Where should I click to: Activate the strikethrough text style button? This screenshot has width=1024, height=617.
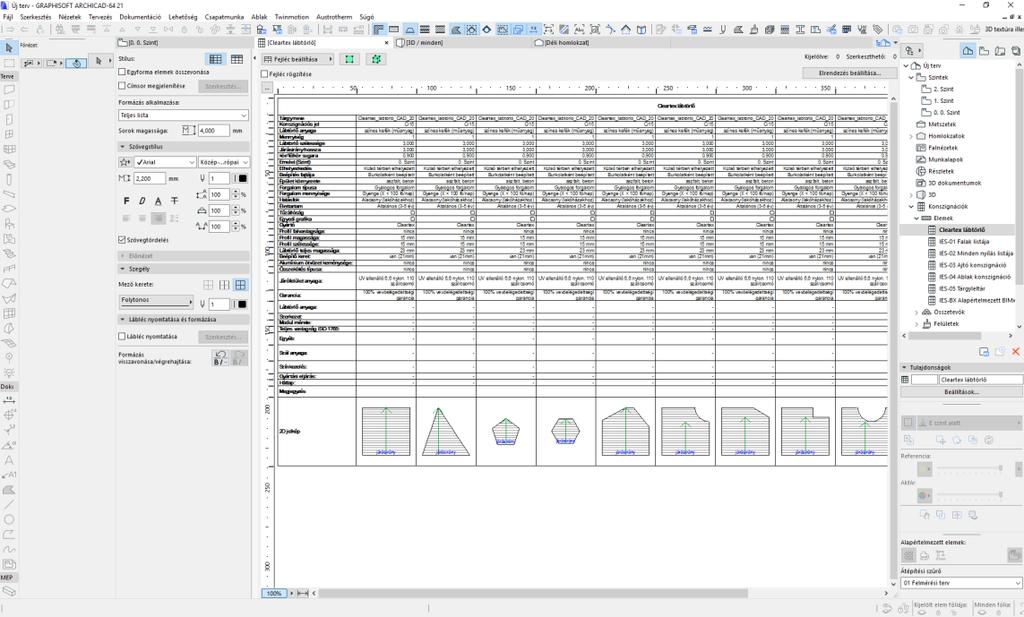[174, 201]
